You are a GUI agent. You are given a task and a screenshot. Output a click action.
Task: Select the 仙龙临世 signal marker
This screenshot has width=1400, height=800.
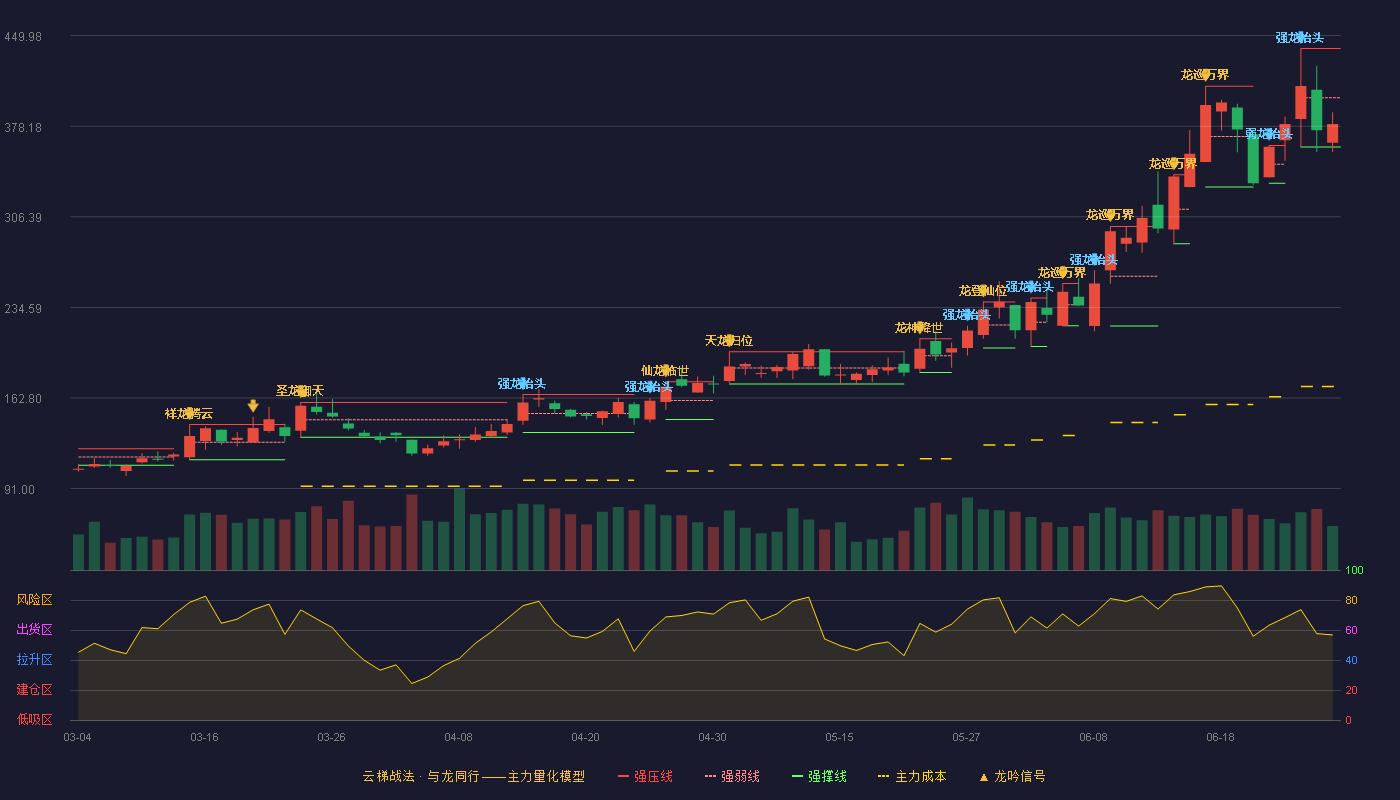point(665,371)
